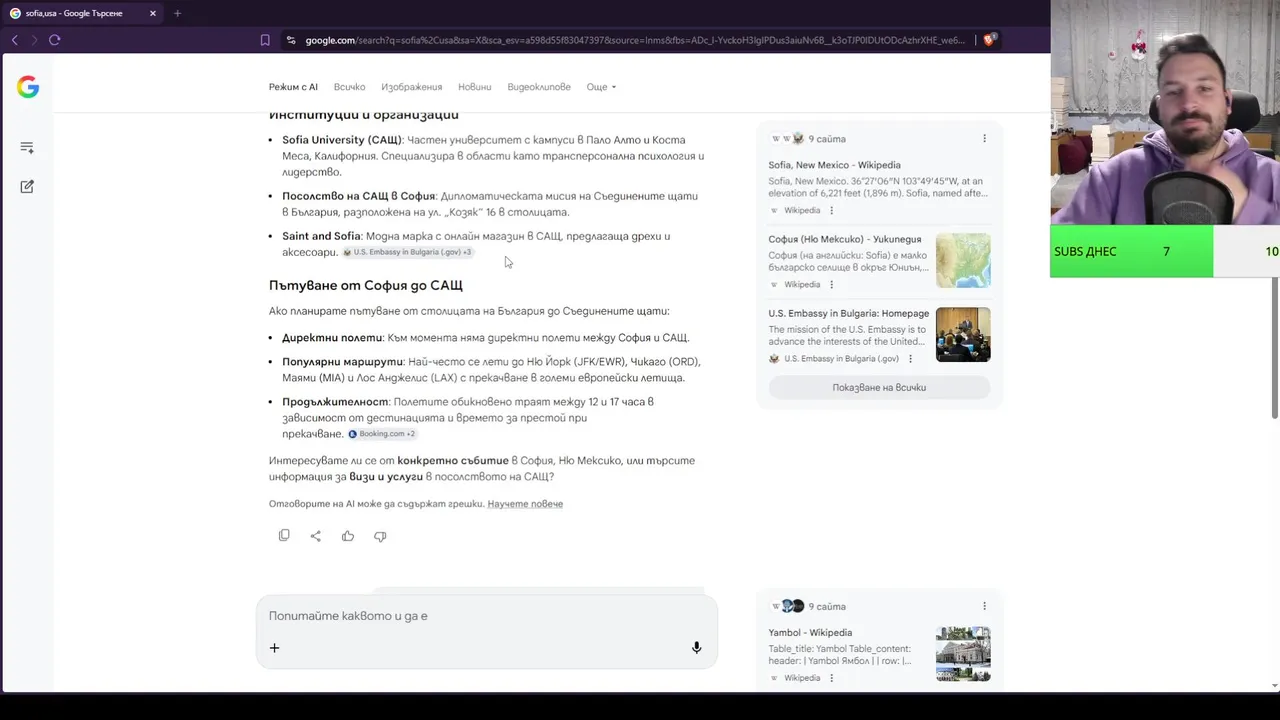Click the Посолство на САЩ в София text
Image resolution: width=1280 pixels, height=720 pixels.
point(358,196)
